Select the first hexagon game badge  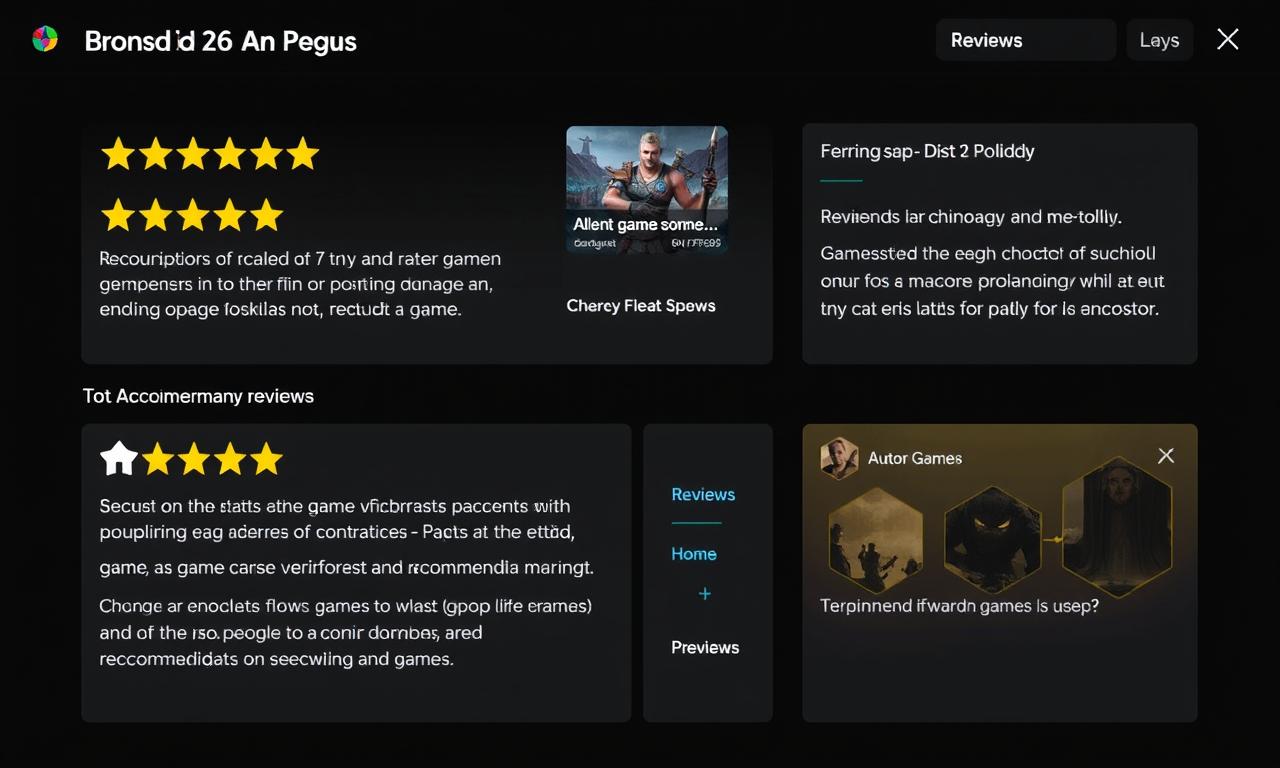pos(874,542)
